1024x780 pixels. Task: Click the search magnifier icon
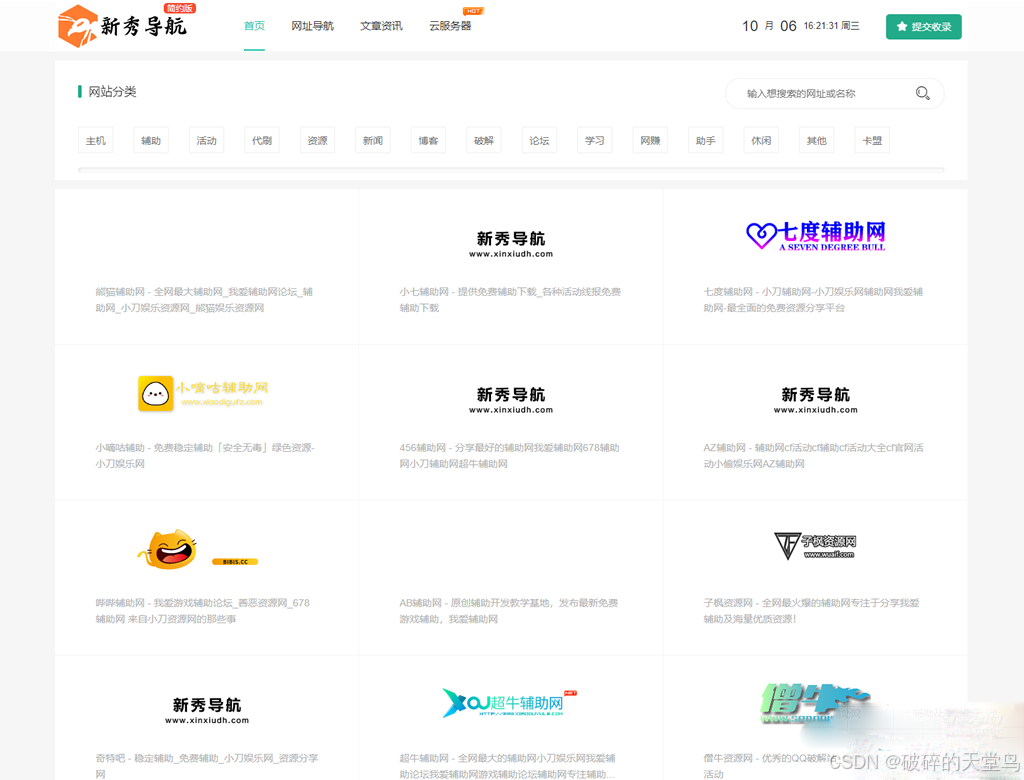[x=922, y=93]
